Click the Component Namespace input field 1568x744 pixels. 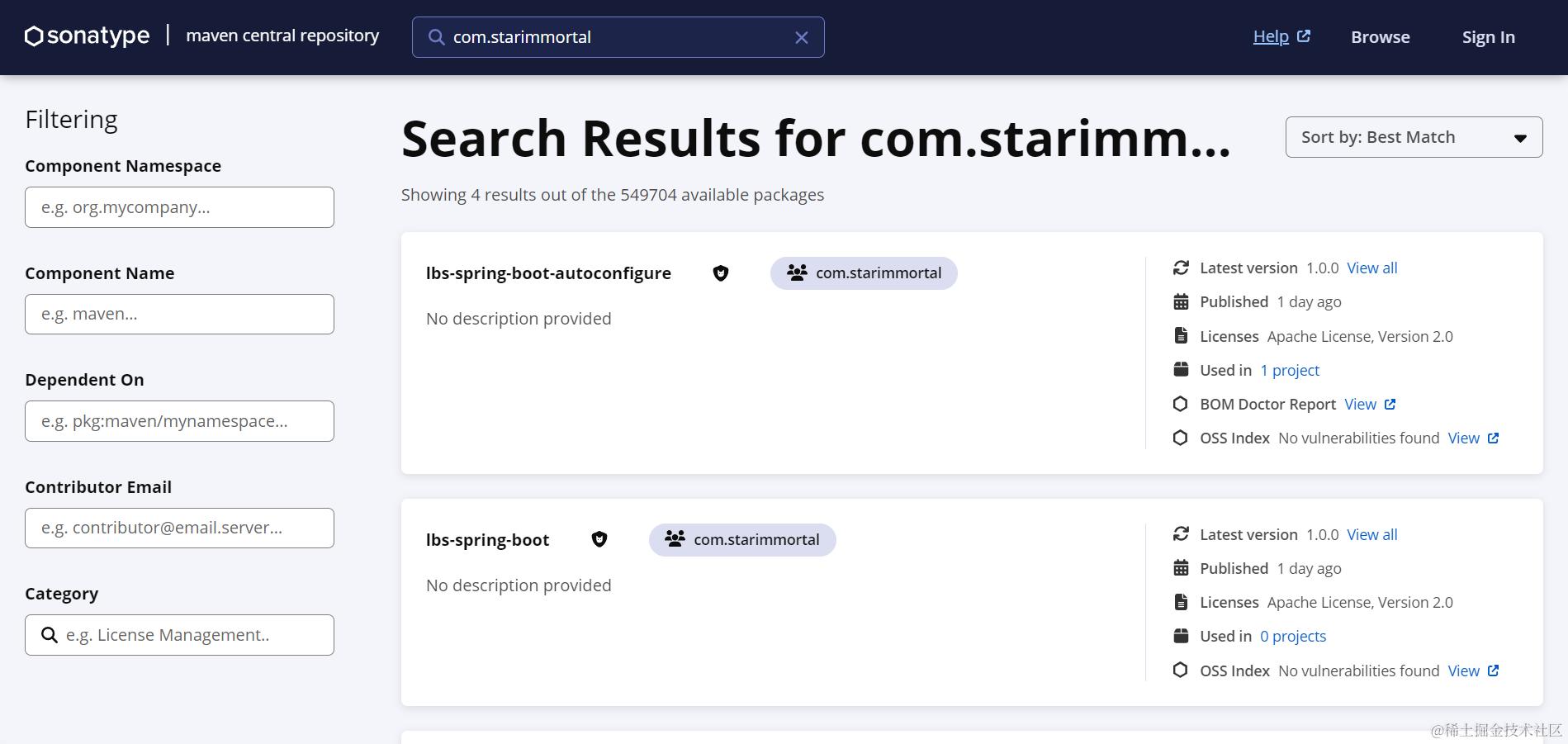click(179, 207)
